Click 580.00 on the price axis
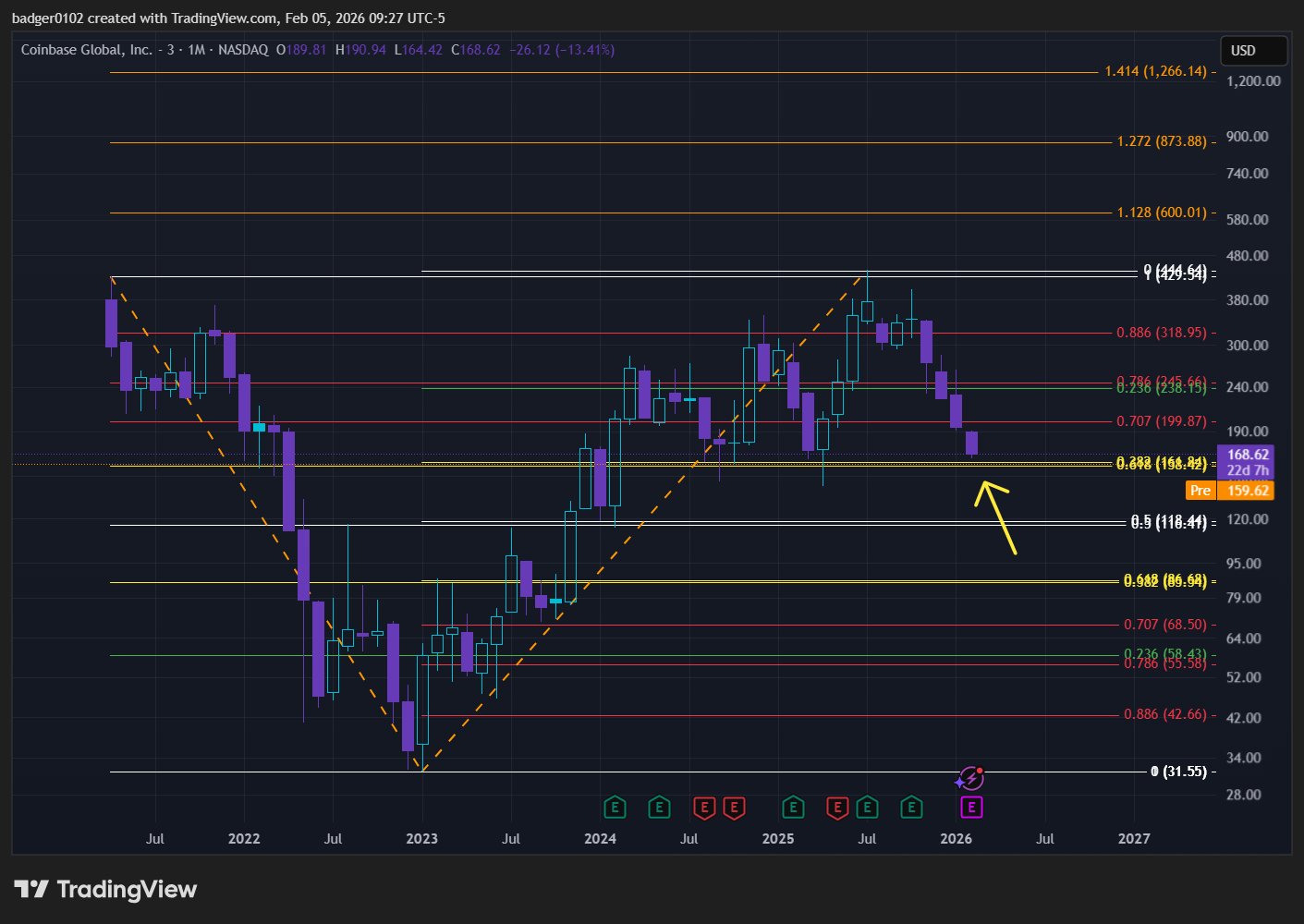This screenshot has width=1304, height=924. tap(1247, 220)
